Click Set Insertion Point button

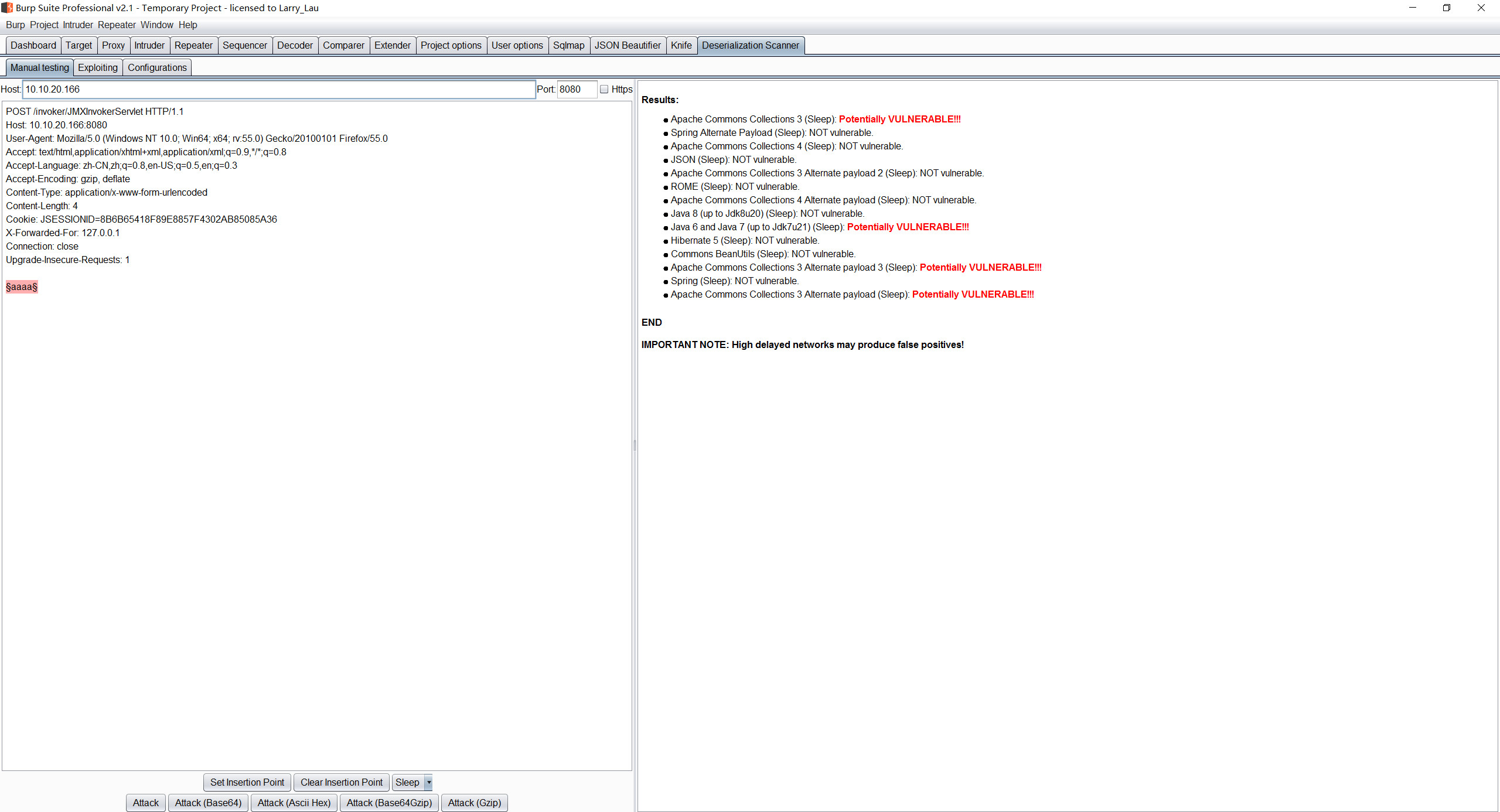pyautogui.click(x=247, y=782)
